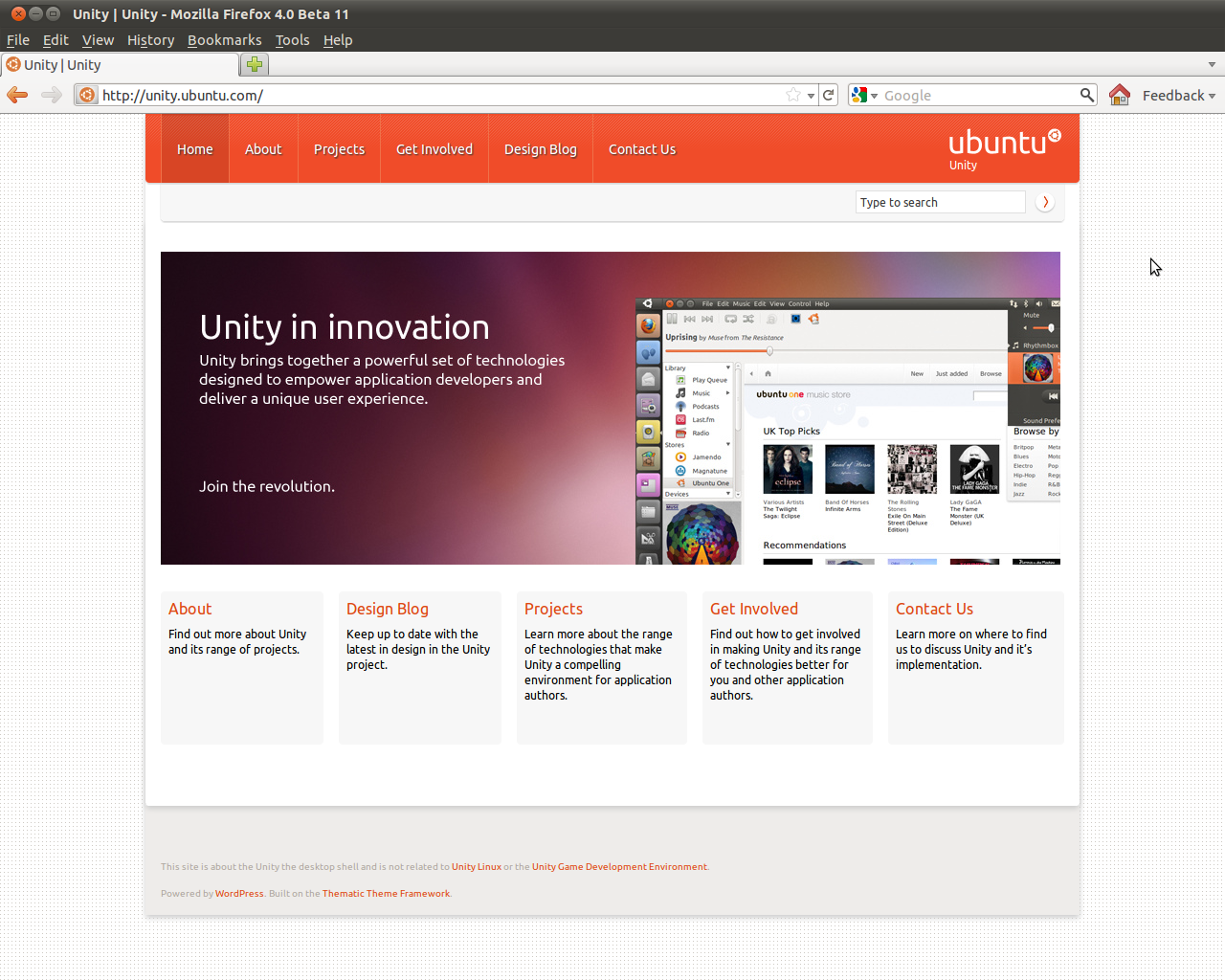Click the site identity icon in address bar
Image resolution: width=1225 pixels, height=980 pixels.
87,95
